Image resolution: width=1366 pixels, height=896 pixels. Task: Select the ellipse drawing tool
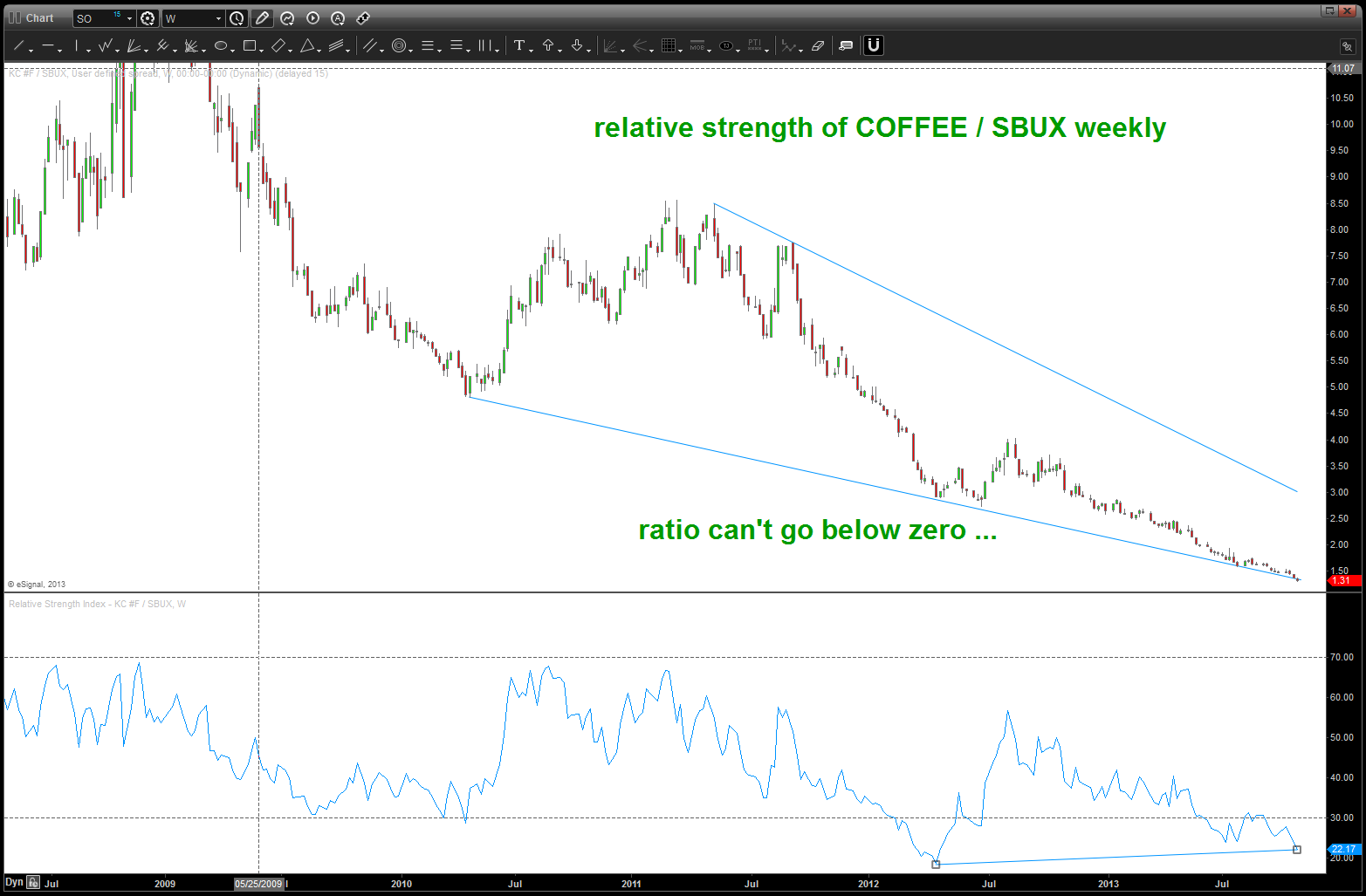click(x=221, y=45)
